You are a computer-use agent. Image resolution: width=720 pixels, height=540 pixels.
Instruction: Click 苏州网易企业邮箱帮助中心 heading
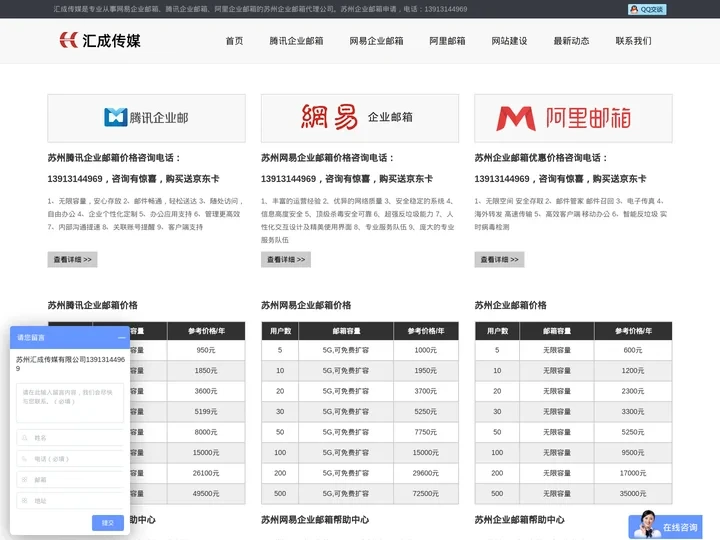(x=315, y=520)
